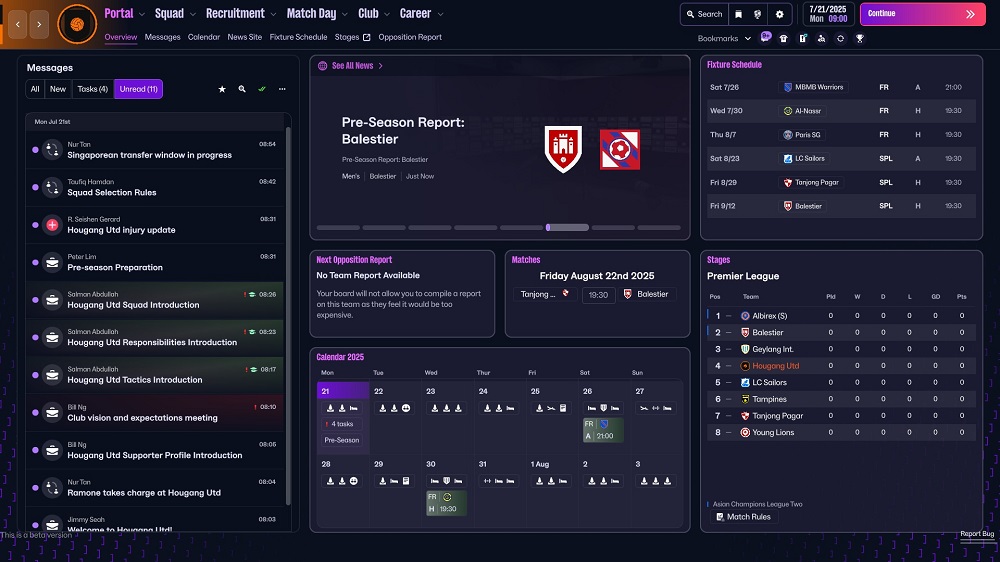Click the See All News link
Screen dimensions: 1000x562
(x=351, y=66)
